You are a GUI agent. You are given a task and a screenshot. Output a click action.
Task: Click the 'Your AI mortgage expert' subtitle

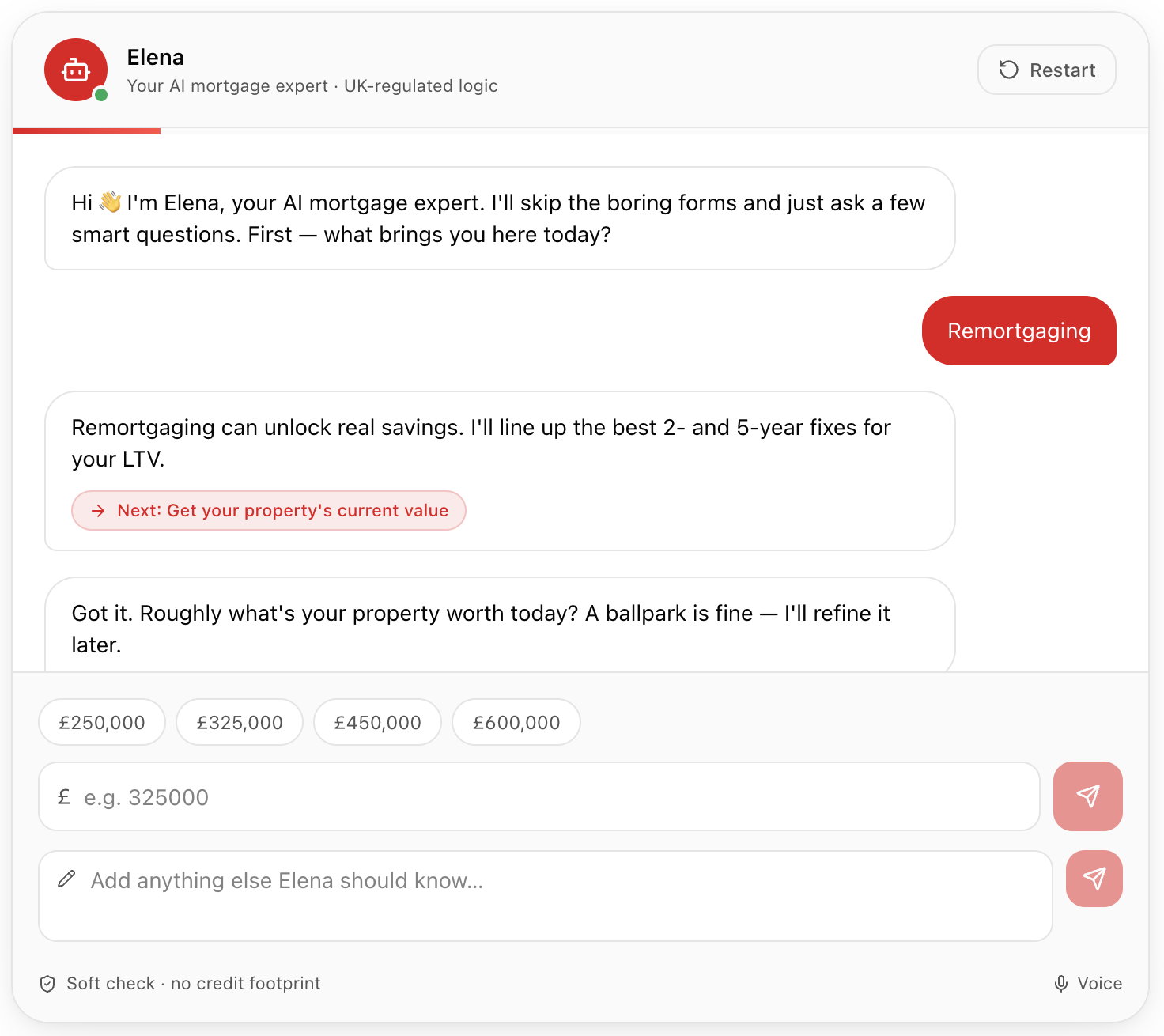[x=312, y=85]
